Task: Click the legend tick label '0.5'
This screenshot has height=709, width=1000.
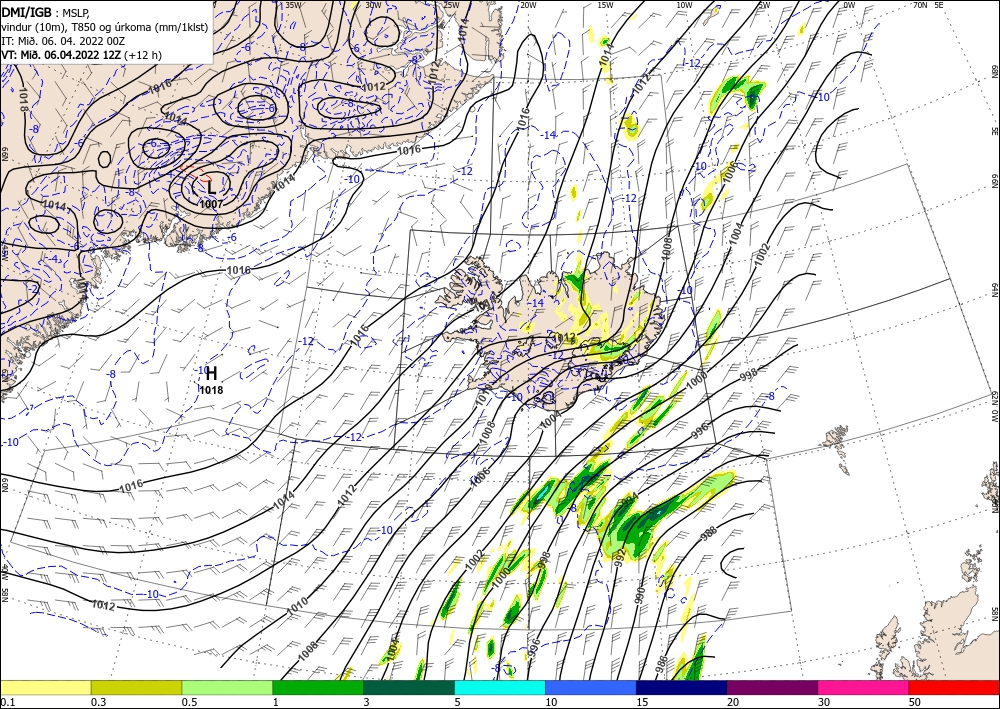Action: point(189,703)
